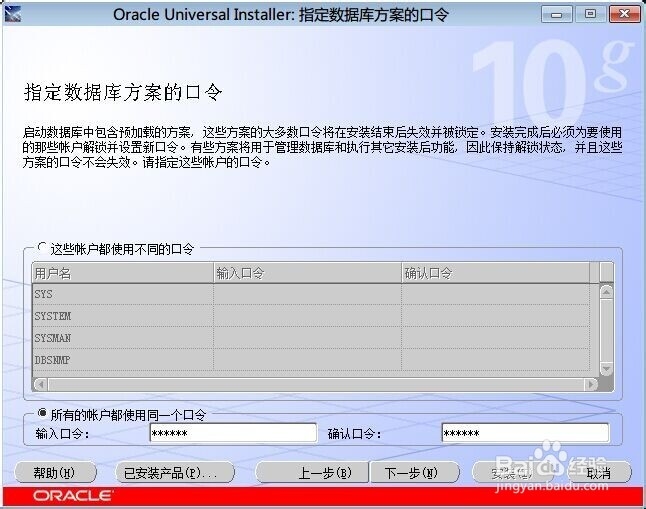Click table horizontal scrollbar left arrow
This screenshot has width=646, height=509.
point(40,385)
